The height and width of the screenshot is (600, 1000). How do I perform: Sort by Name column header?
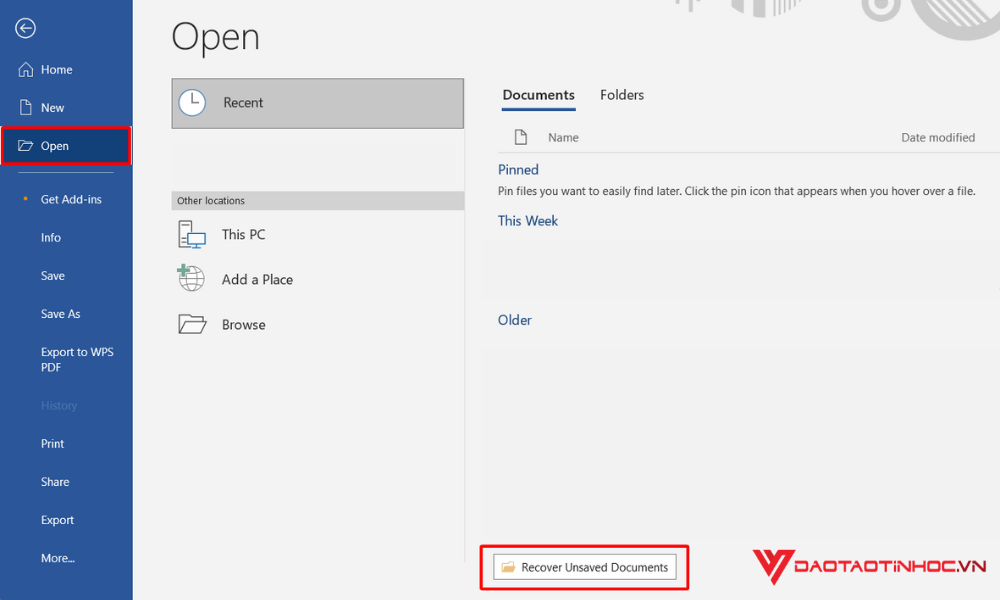pos(563,138)
